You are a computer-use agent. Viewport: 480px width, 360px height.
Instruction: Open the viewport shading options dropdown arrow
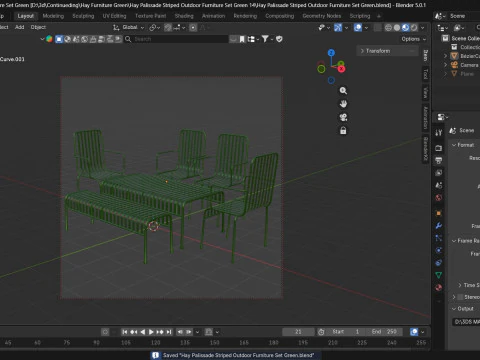[x=423, y=28]
